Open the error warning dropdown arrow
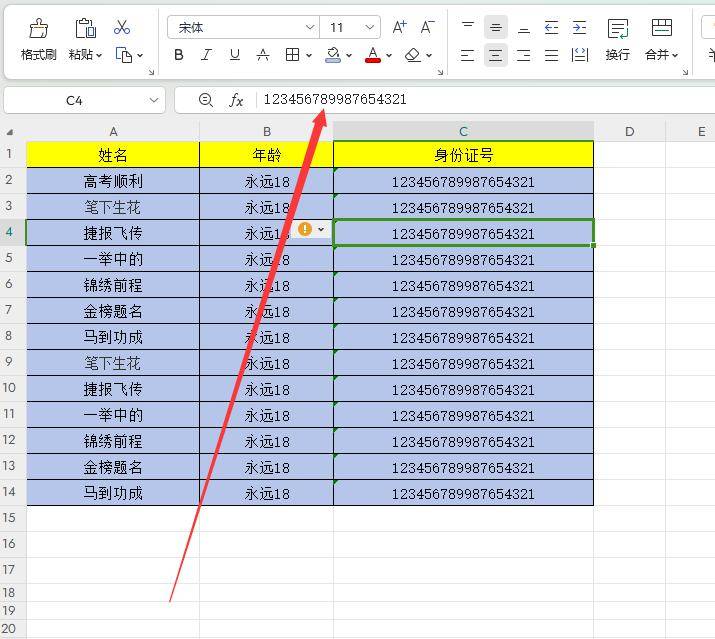The image size is (715, 639). pyautogui.click(x=321, y=229)
